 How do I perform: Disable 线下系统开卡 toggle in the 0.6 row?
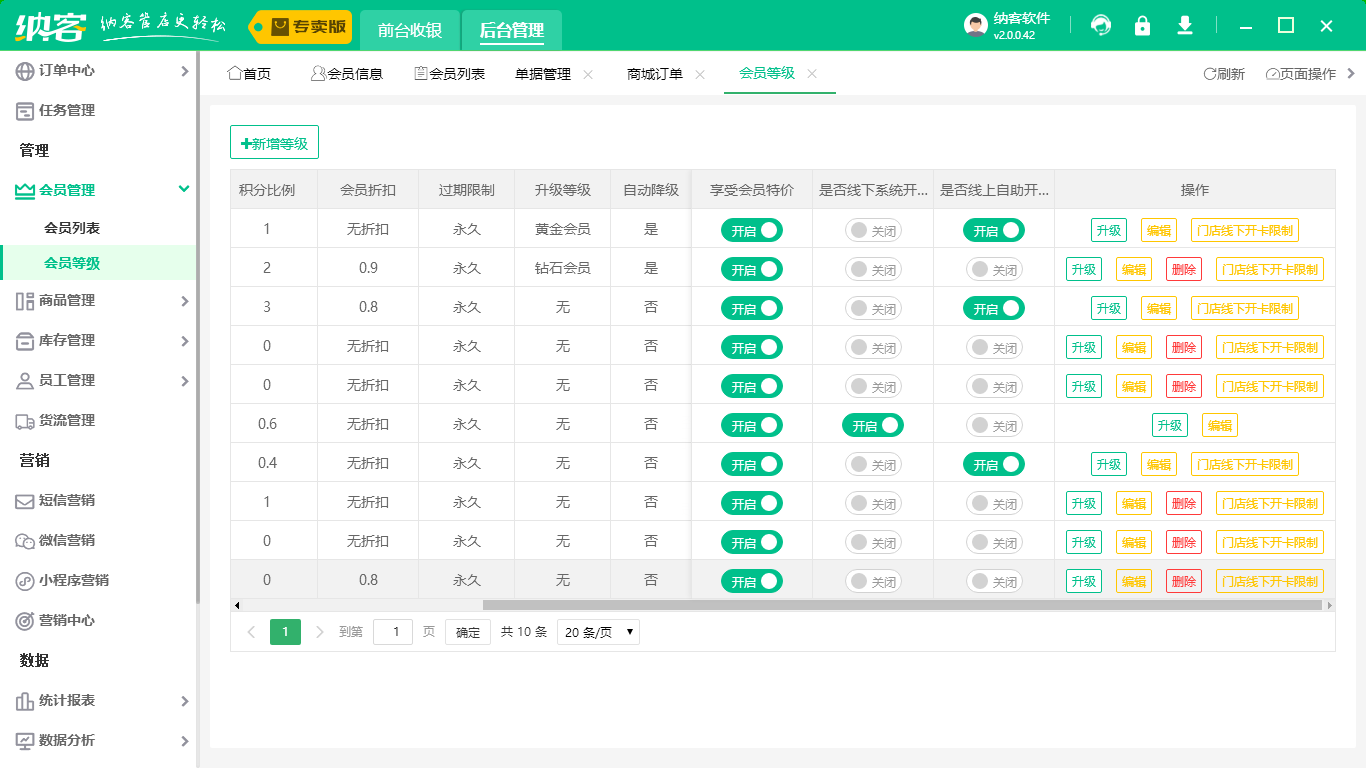click(872, 425)
